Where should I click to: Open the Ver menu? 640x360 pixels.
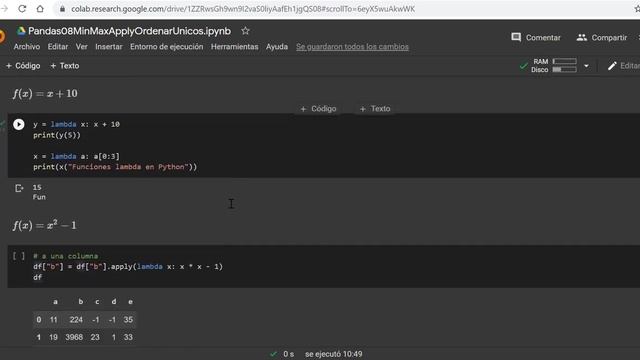[82, 47]
